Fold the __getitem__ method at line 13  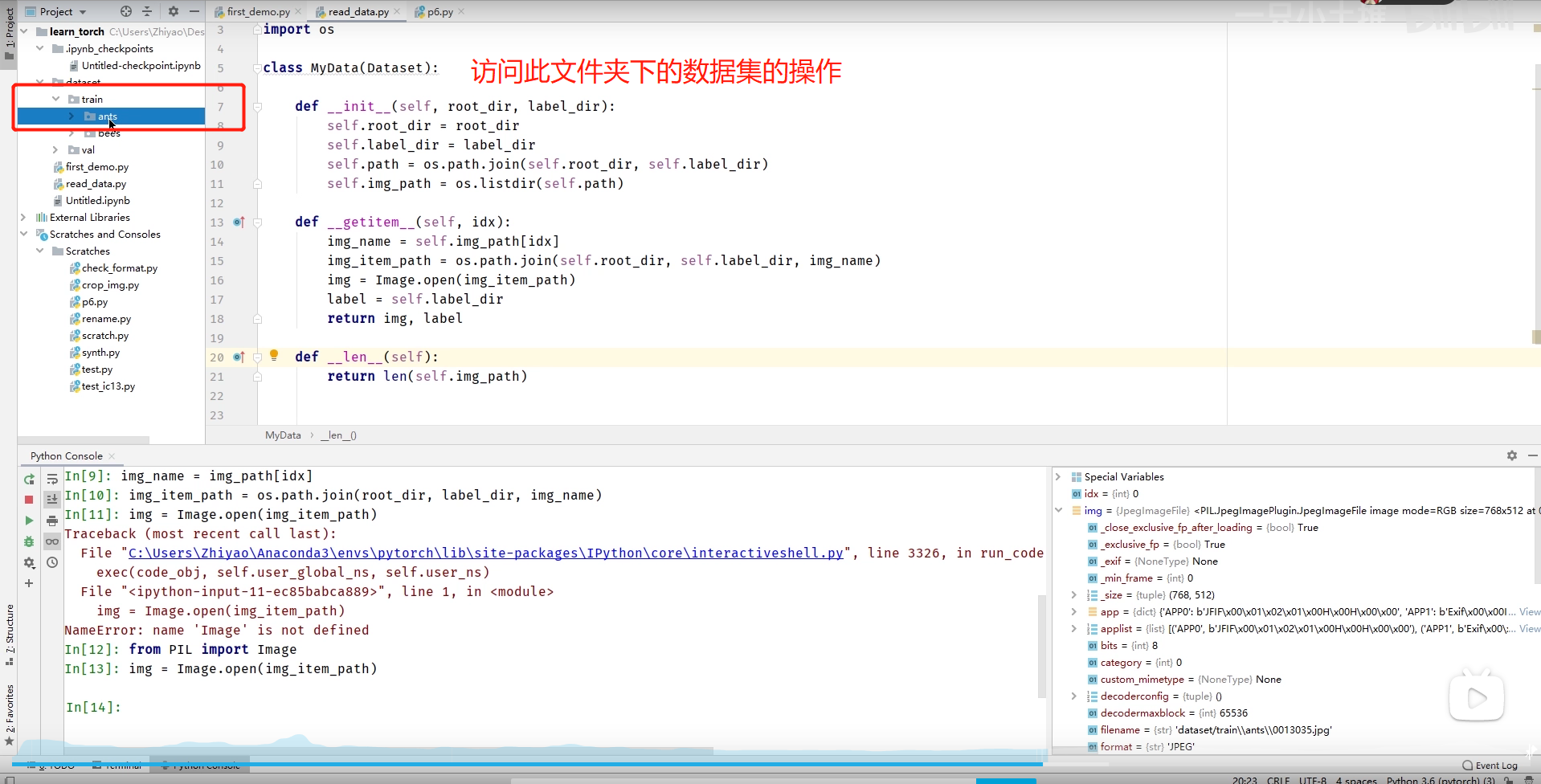tap(258, 222)
